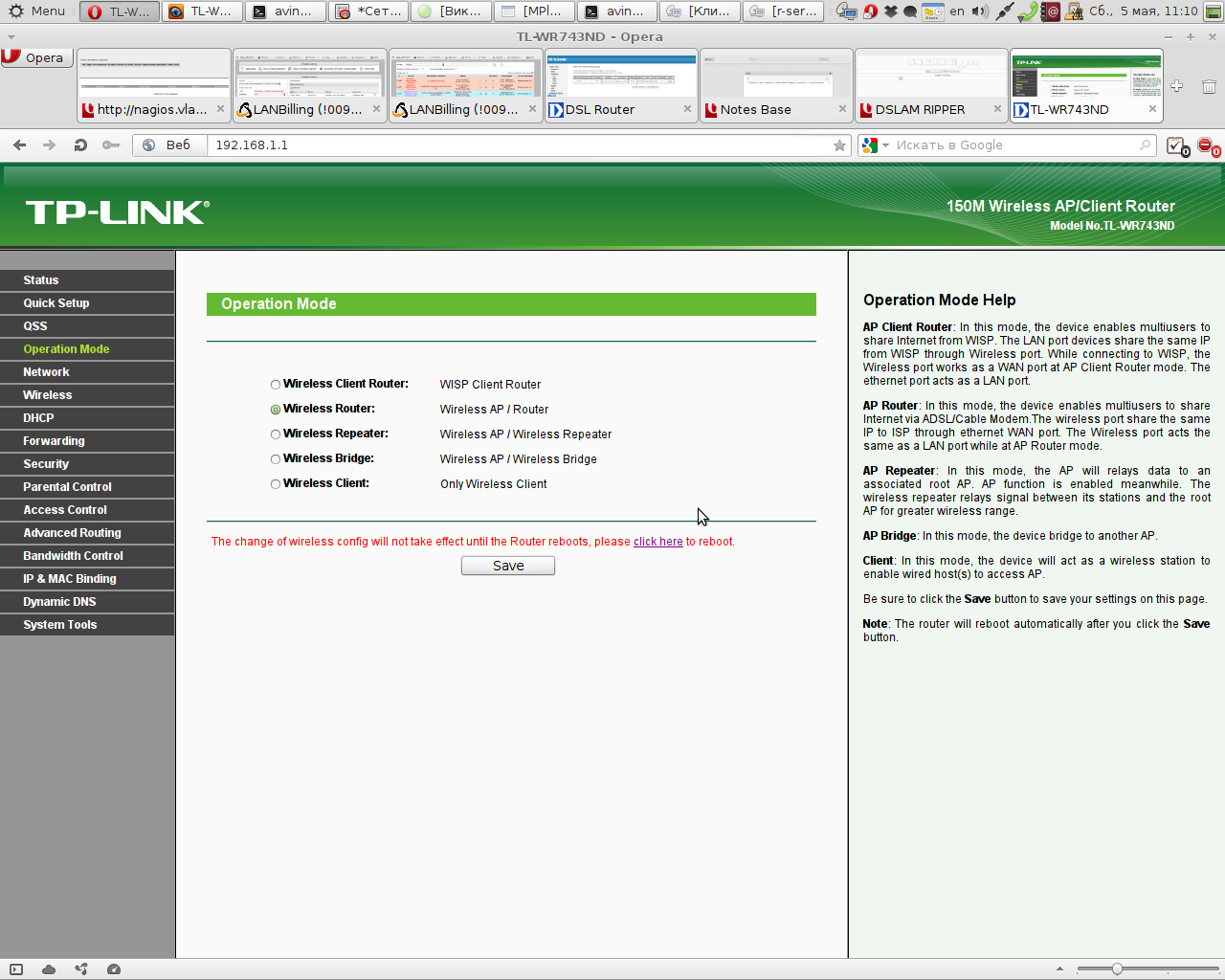Click the green desktop icon at the panel end
The height and width of the screenshot is (980, 1225).
pyautogui.click(x=1213, y=11)
